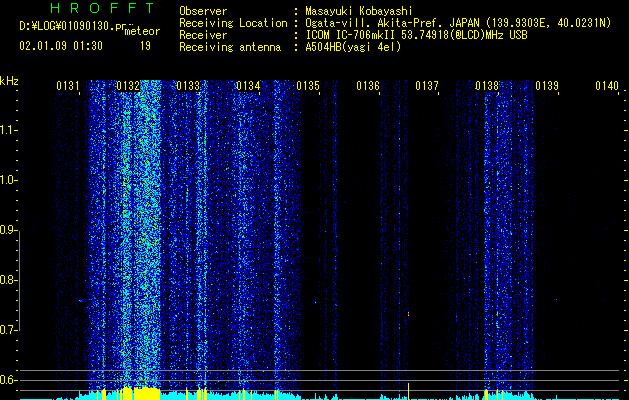Screen dimensions: 629x400
Task: Click the wide yellow block in the bottom bar
Action: click(x=146, y=393)
